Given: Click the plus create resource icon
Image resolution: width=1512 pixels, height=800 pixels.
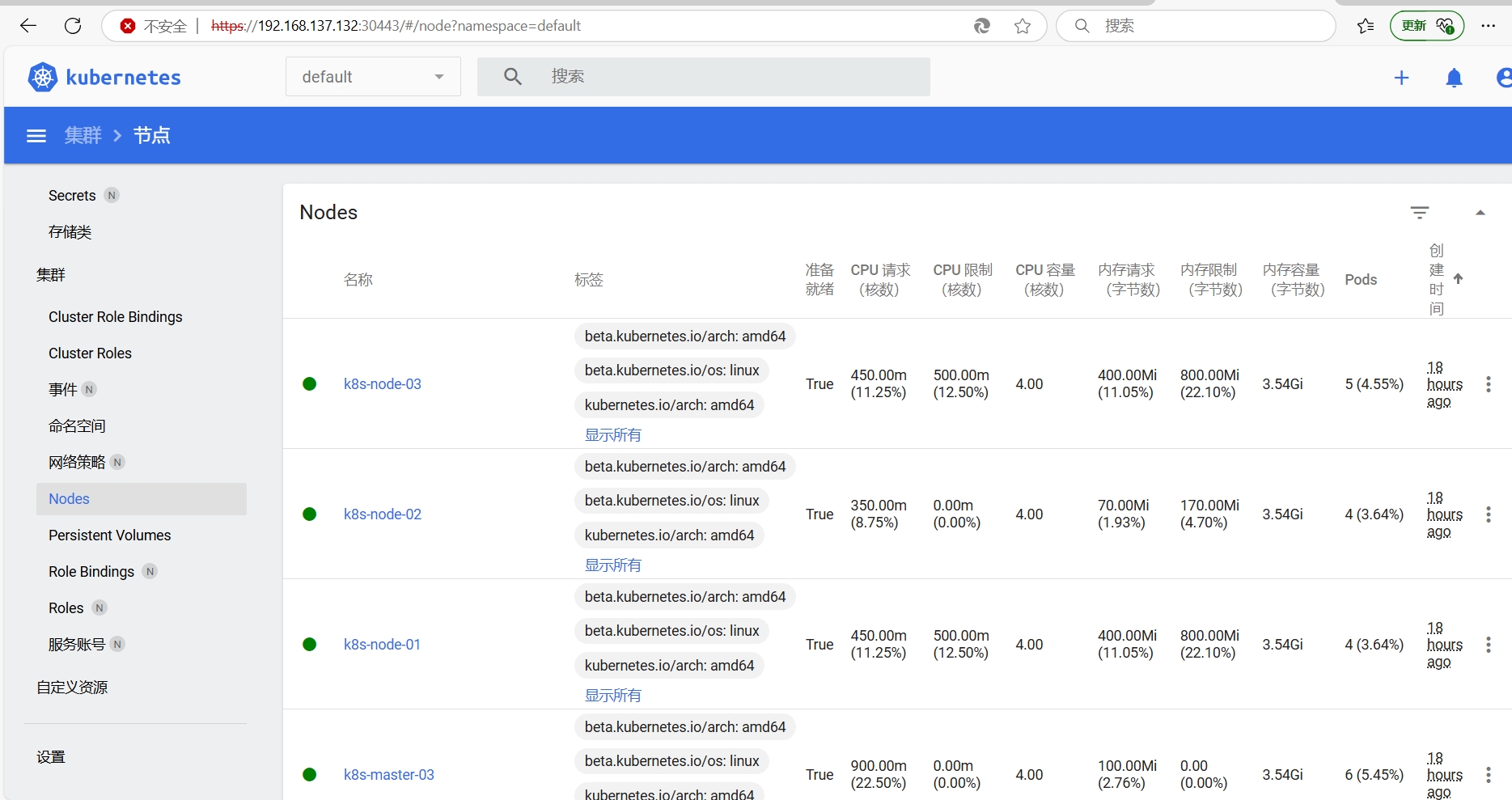Looking at the screenshot, I should point(1401,78).
